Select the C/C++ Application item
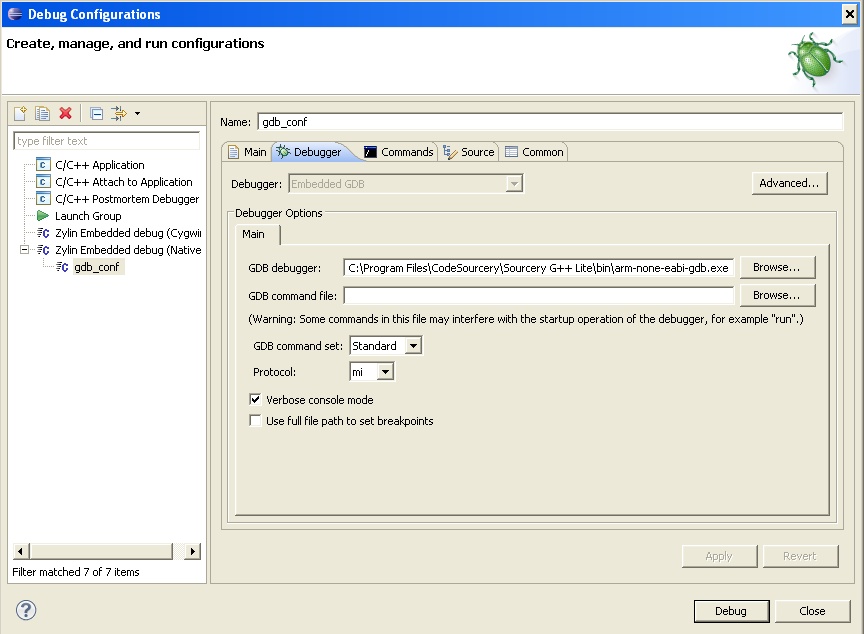Image resolution: width=864 pixels, height=634 pixels. 99,165
